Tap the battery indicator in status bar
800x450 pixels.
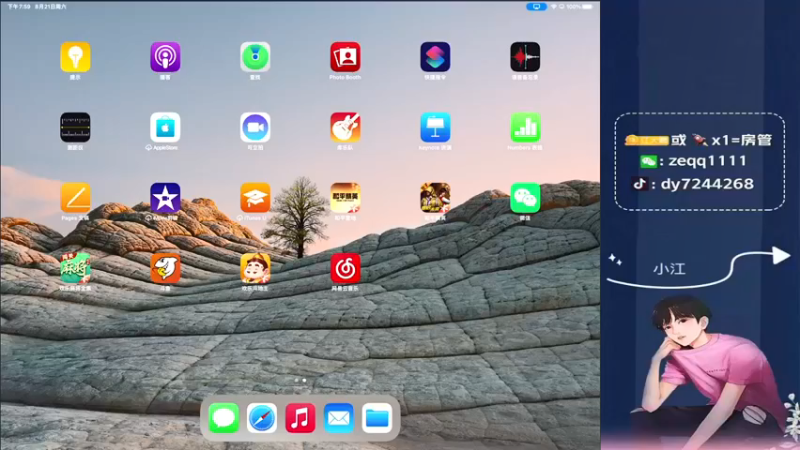pyautogui.click(x=587, y=7)
